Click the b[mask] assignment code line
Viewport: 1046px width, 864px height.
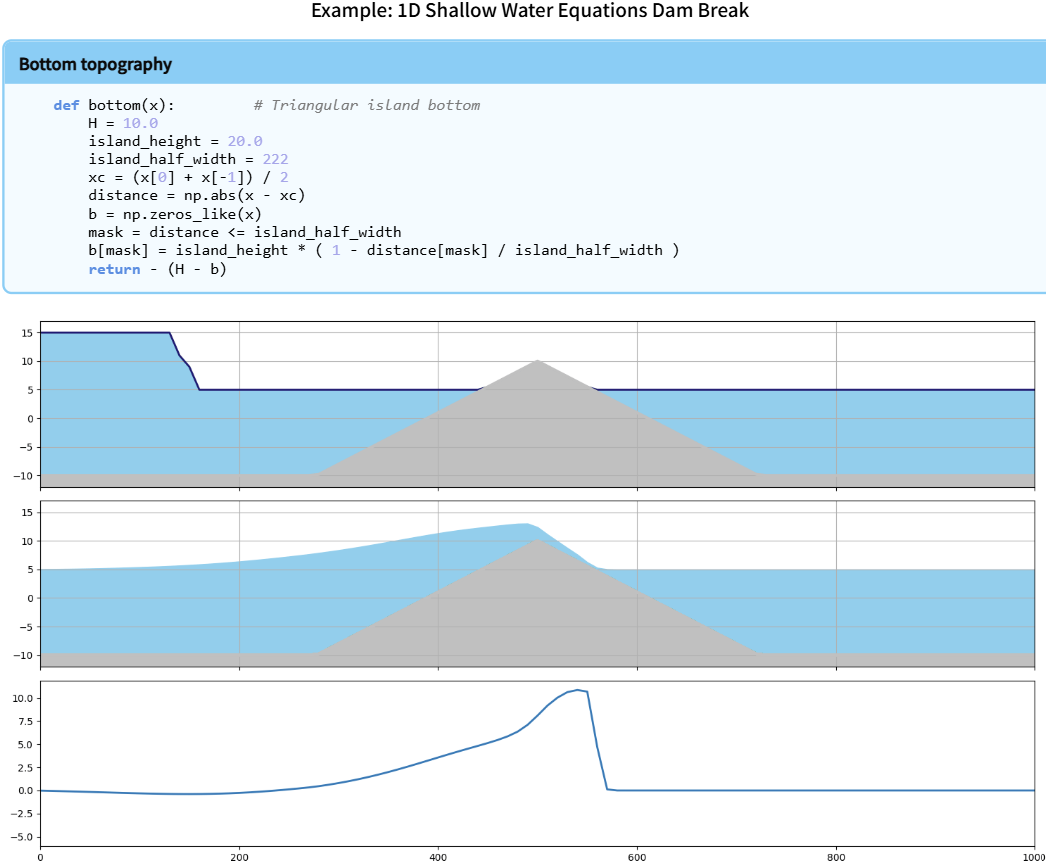click(383, 249)
